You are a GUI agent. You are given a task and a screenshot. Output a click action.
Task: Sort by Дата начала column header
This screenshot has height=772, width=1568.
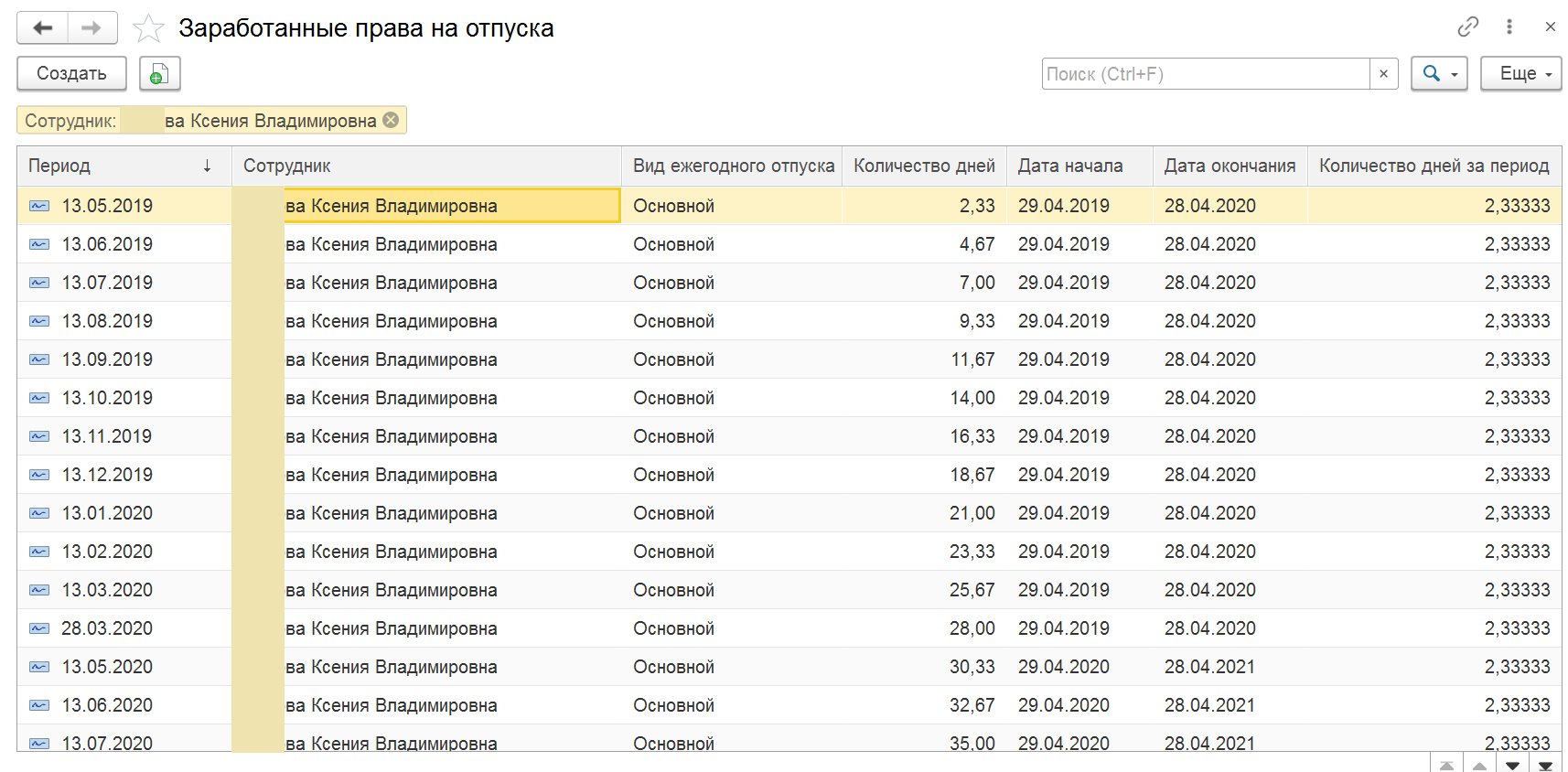1079,166
